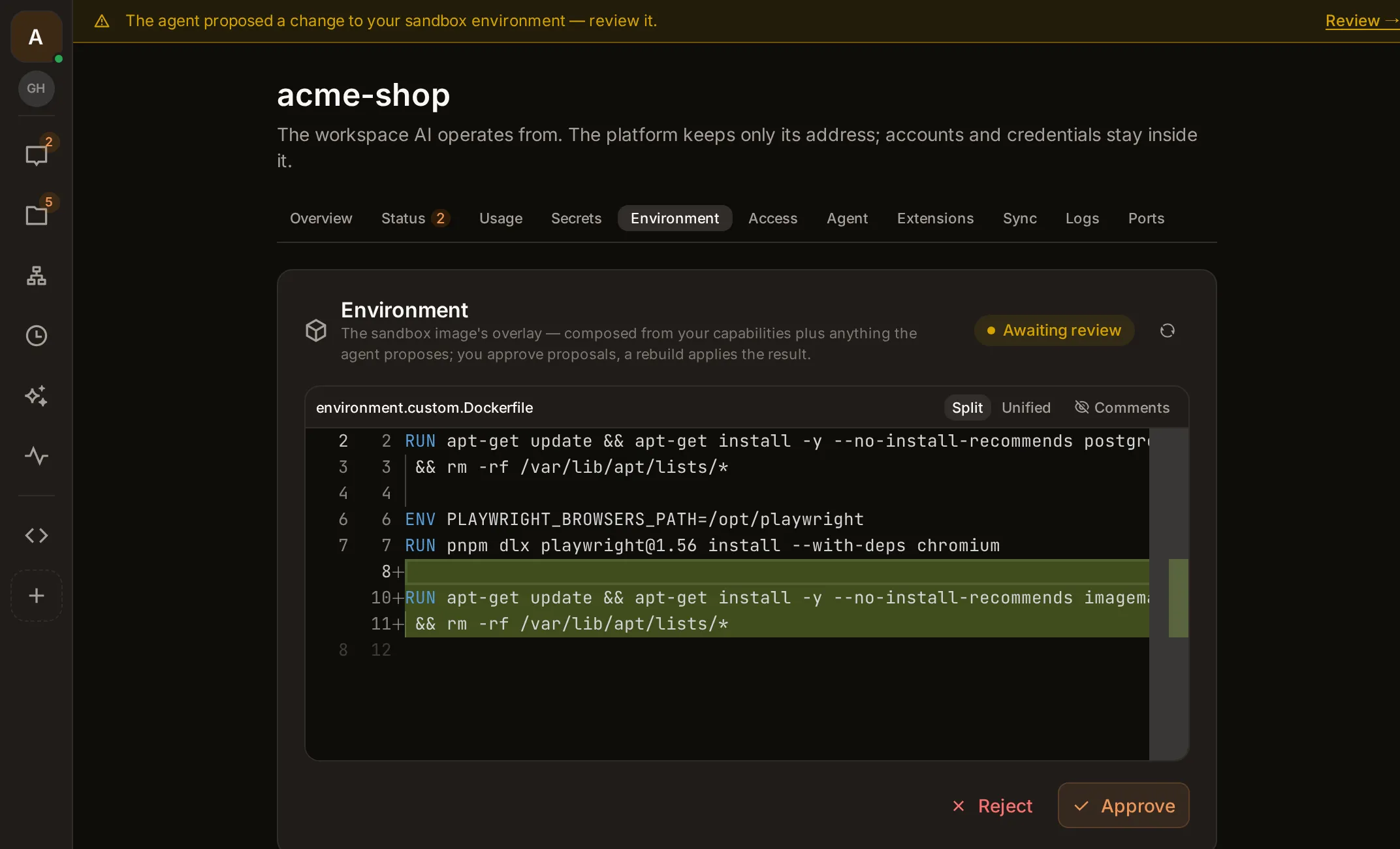Screen dimensions: 1400x849
Task: Approve the proposed environment change
Action: [x=1123, y=805]
